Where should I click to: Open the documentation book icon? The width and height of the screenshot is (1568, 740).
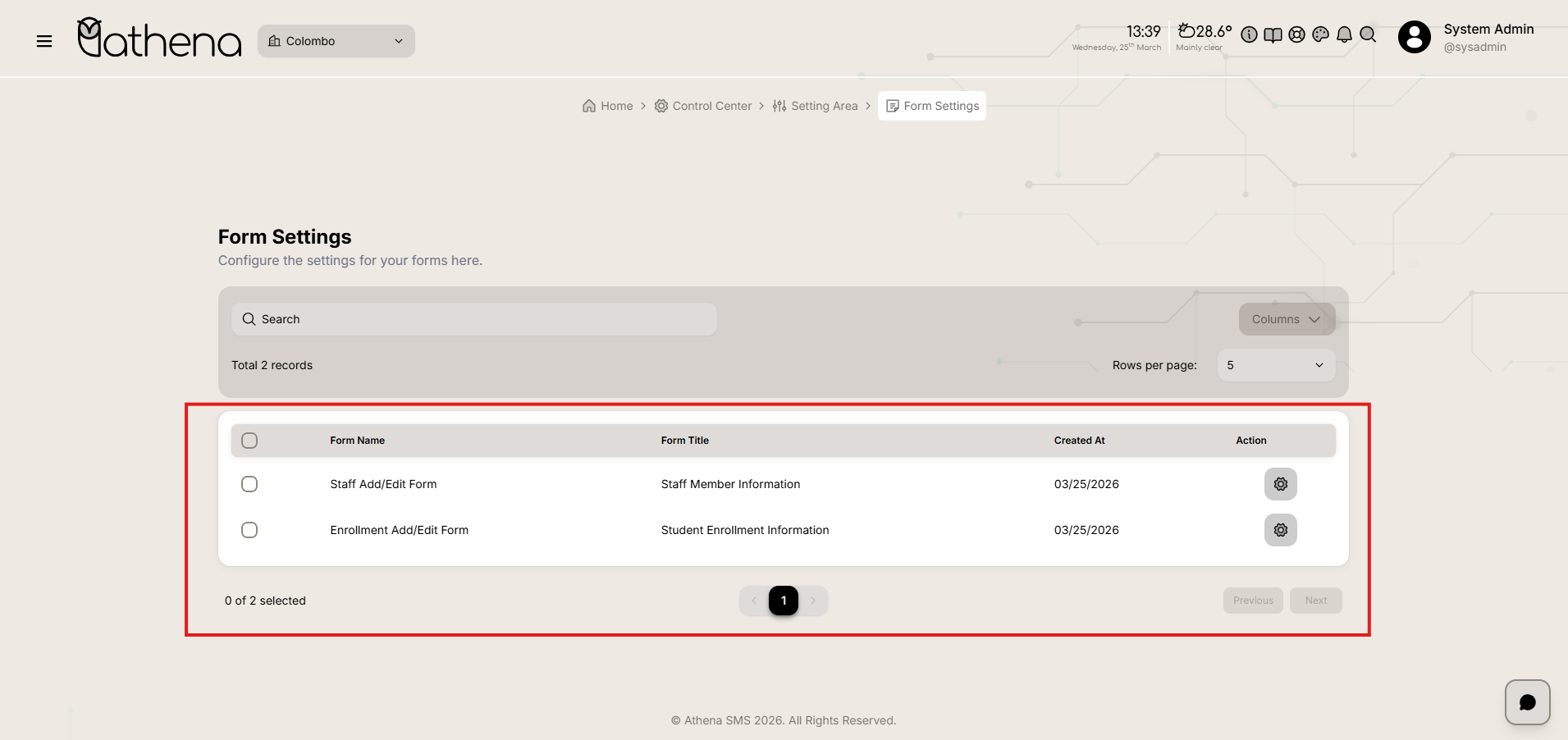click(x=1273, y=34)
